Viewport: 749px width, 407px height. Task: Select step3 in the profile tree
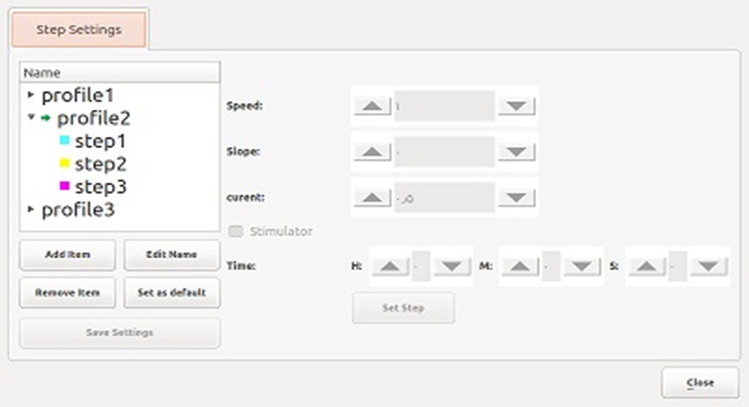point(99,186)
